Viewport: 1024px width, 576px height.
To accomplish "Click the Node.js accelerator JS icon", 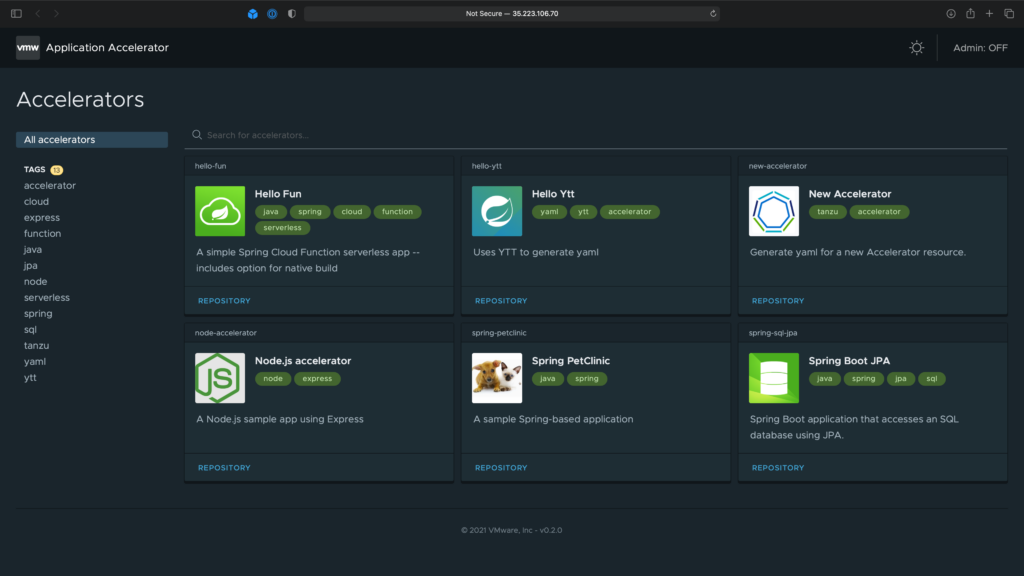I will click(x=220, y=378).
